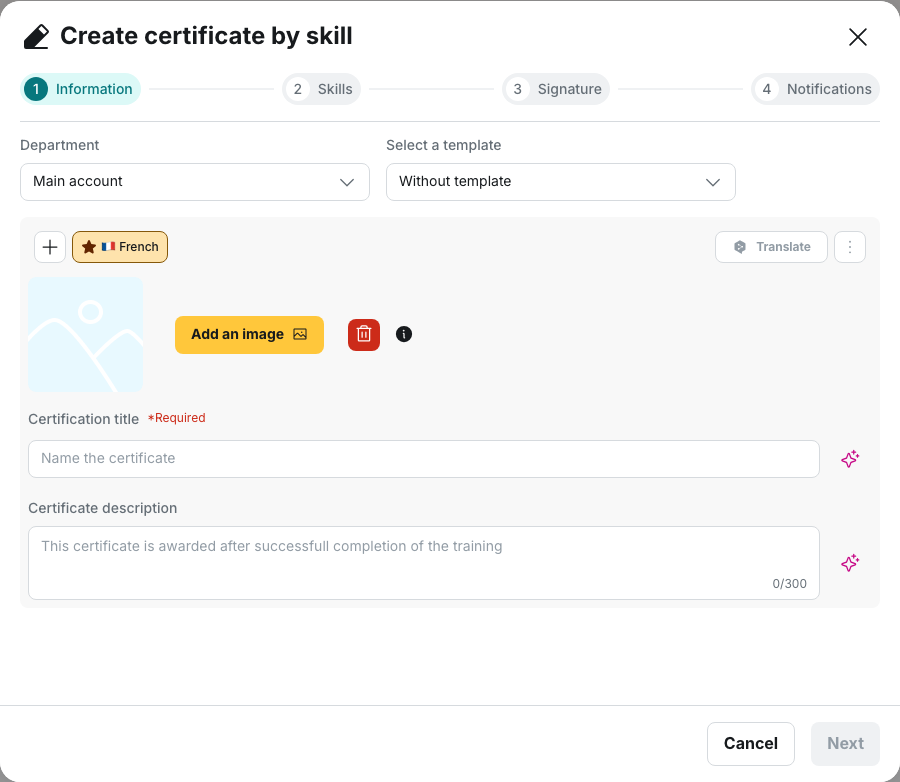
Task: Click the black info icon beside trash
Action: (x=404, y=334)
